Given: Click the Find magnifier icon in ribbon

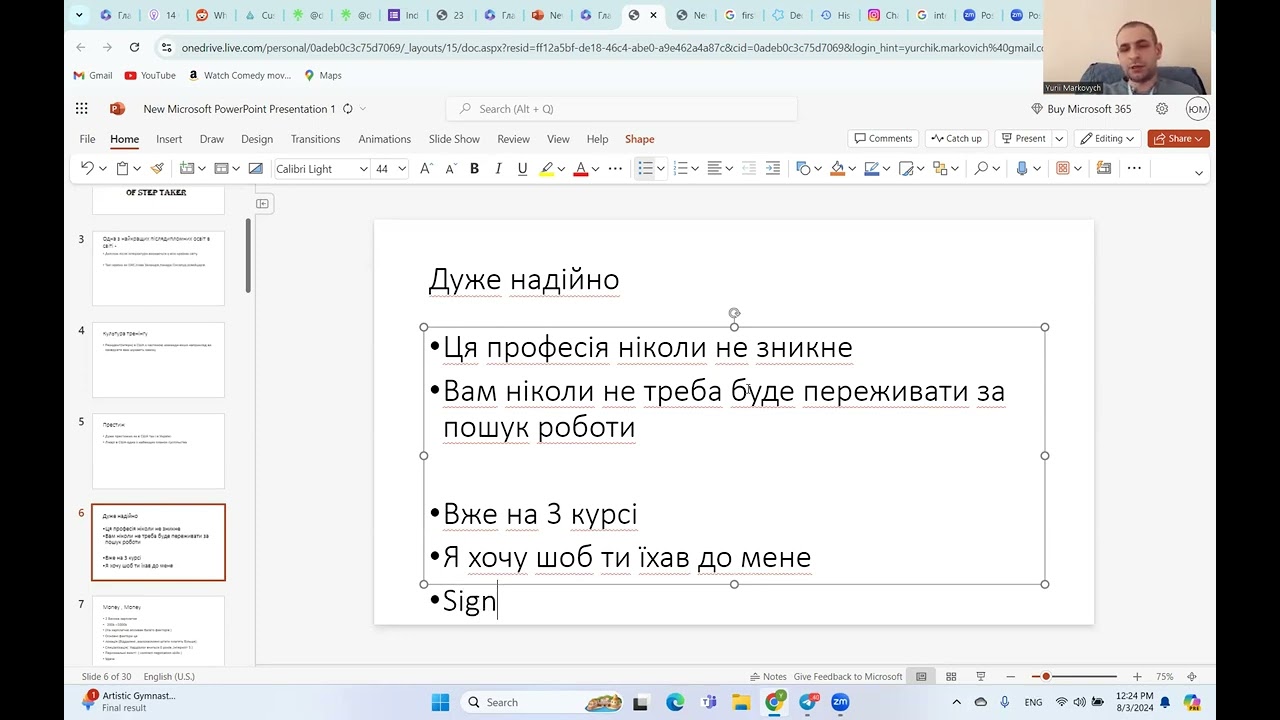Looking at the screenshot, I should 981,168.
